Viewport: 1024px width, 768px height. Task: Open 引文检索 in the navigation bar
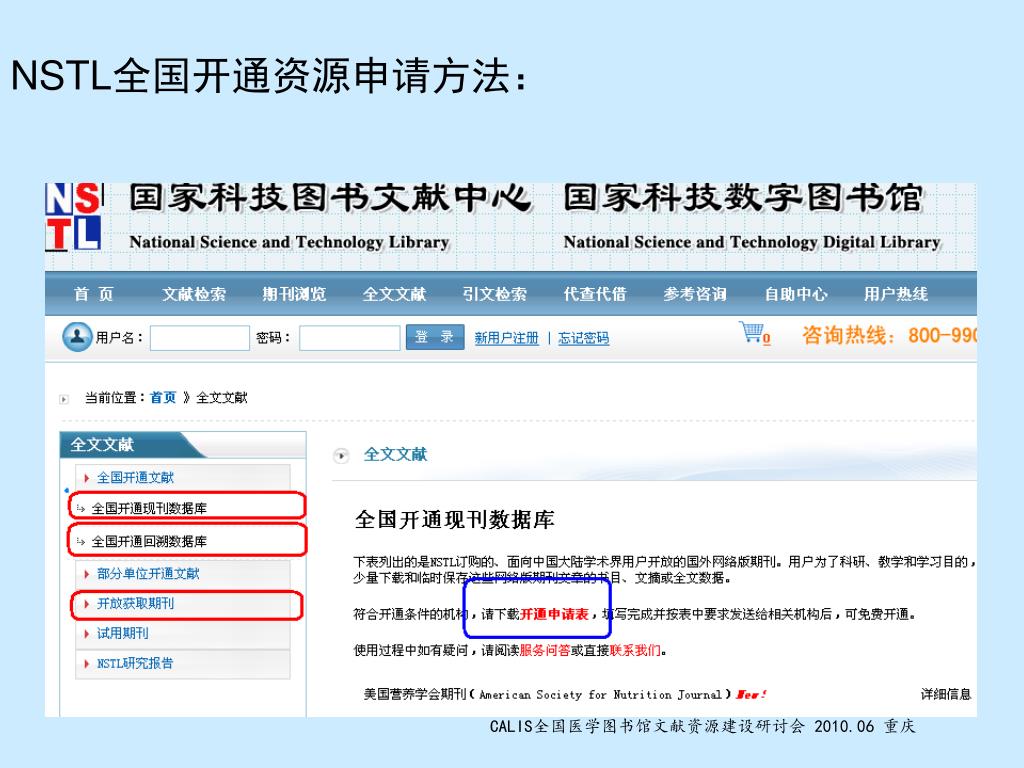point(494,294)
